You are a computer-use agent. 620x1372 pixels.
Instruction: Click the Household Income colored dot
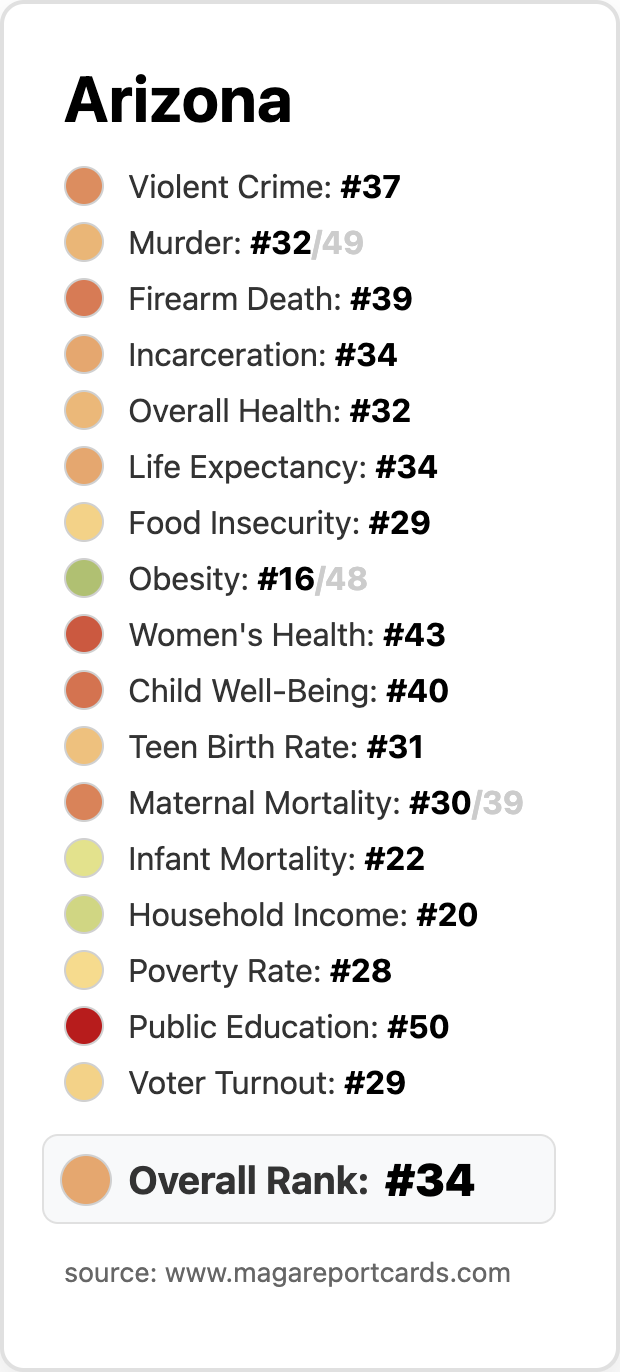[x=85, y=915]
